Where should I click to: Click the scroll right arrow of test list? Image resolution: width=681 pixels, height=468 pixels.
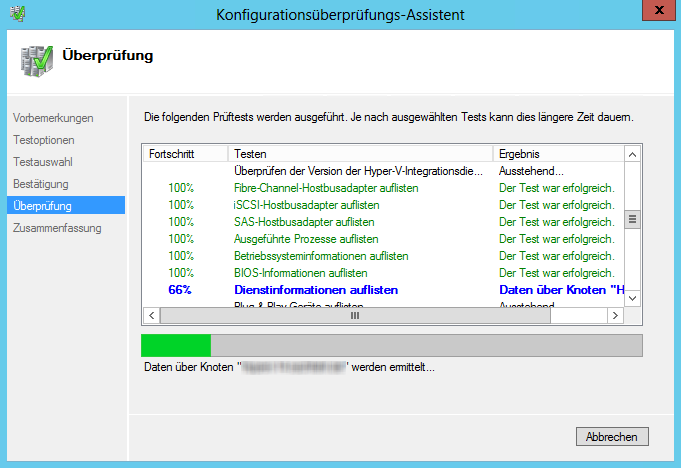615,316
